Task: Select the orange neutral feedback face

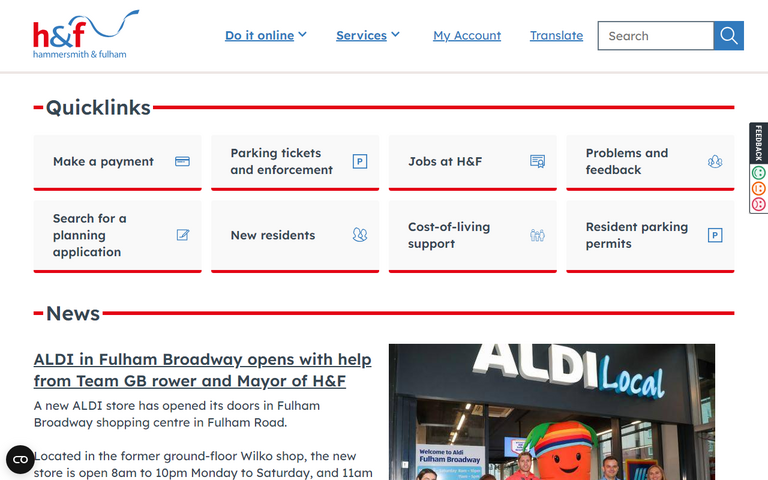Action: pos(758,188)
